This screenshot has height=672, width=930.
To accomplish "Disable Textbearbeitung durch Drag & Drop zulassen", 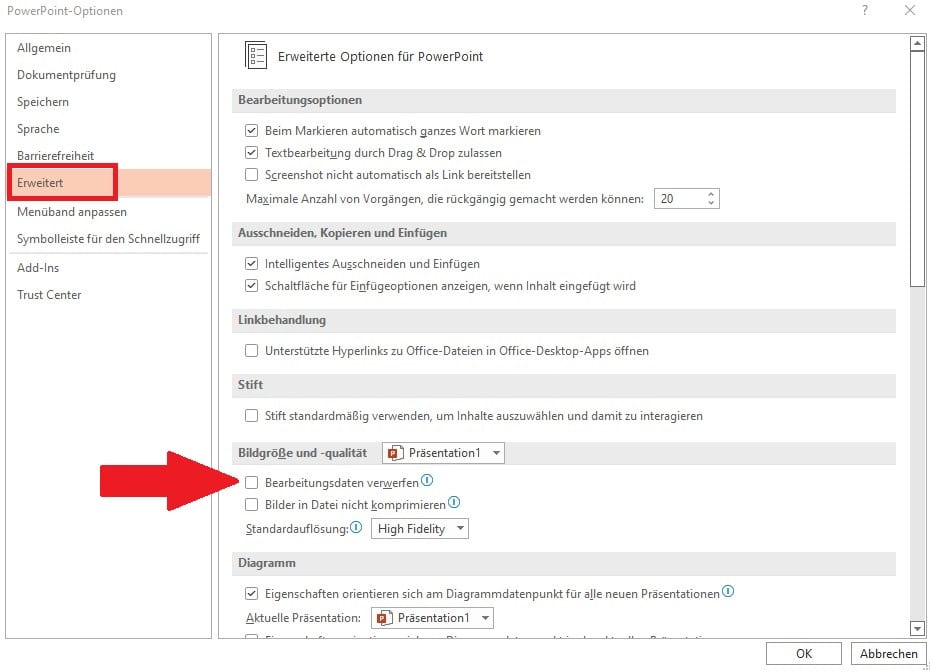I will [x=251, y=152].
